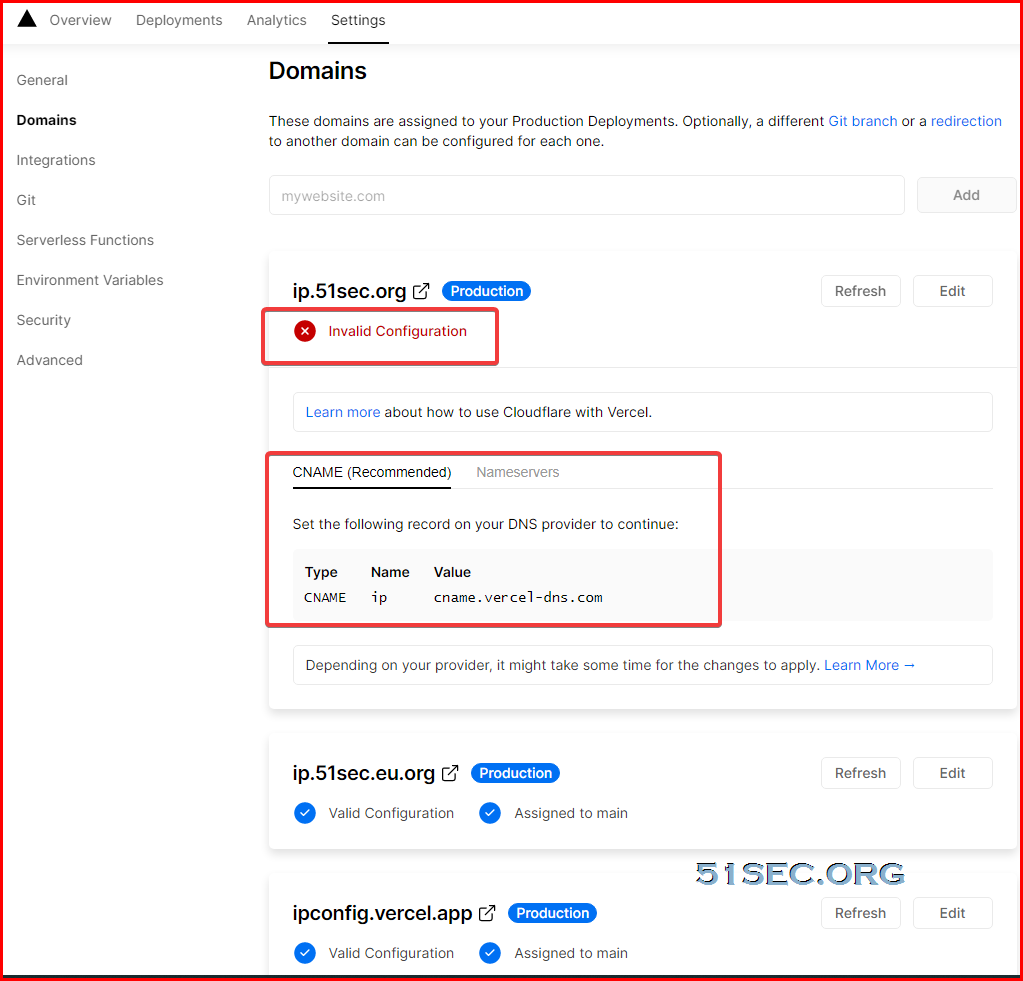Viewport: 1023px width, 981px height.
Task: Click Valid Configuration checkmark for ipconfig.vercel.app
Action: coord(305,953)
